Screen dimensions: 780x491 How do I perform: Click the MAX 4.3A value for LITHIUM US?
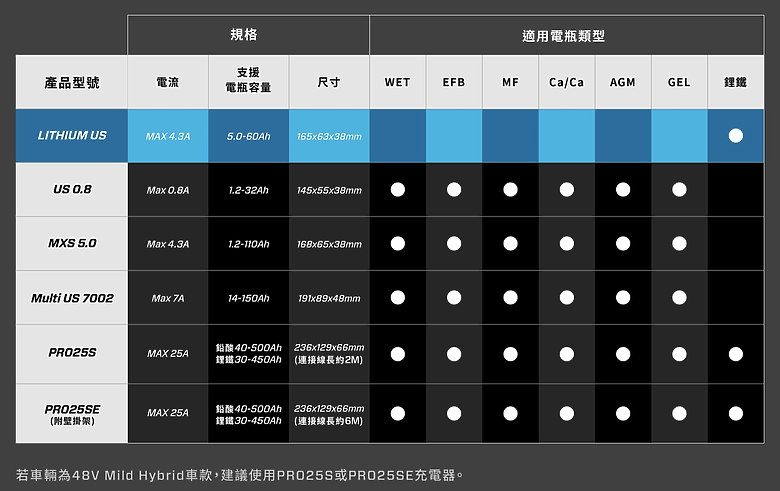pyautogui.click(x=168, y=136)
